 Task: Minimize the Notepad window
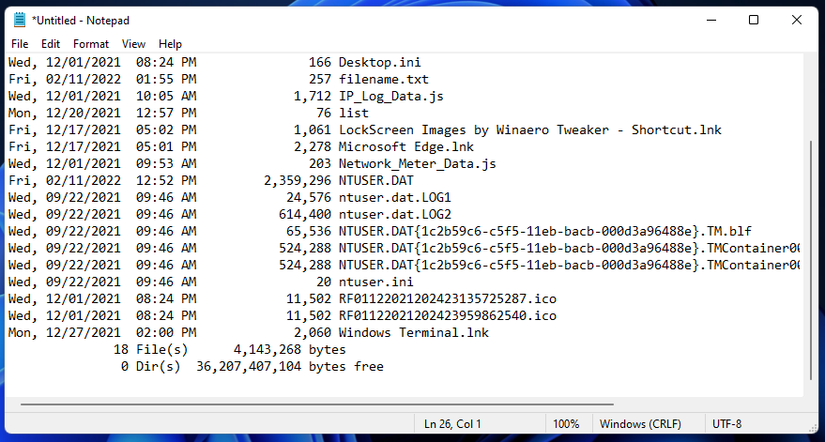pos(706,20)
